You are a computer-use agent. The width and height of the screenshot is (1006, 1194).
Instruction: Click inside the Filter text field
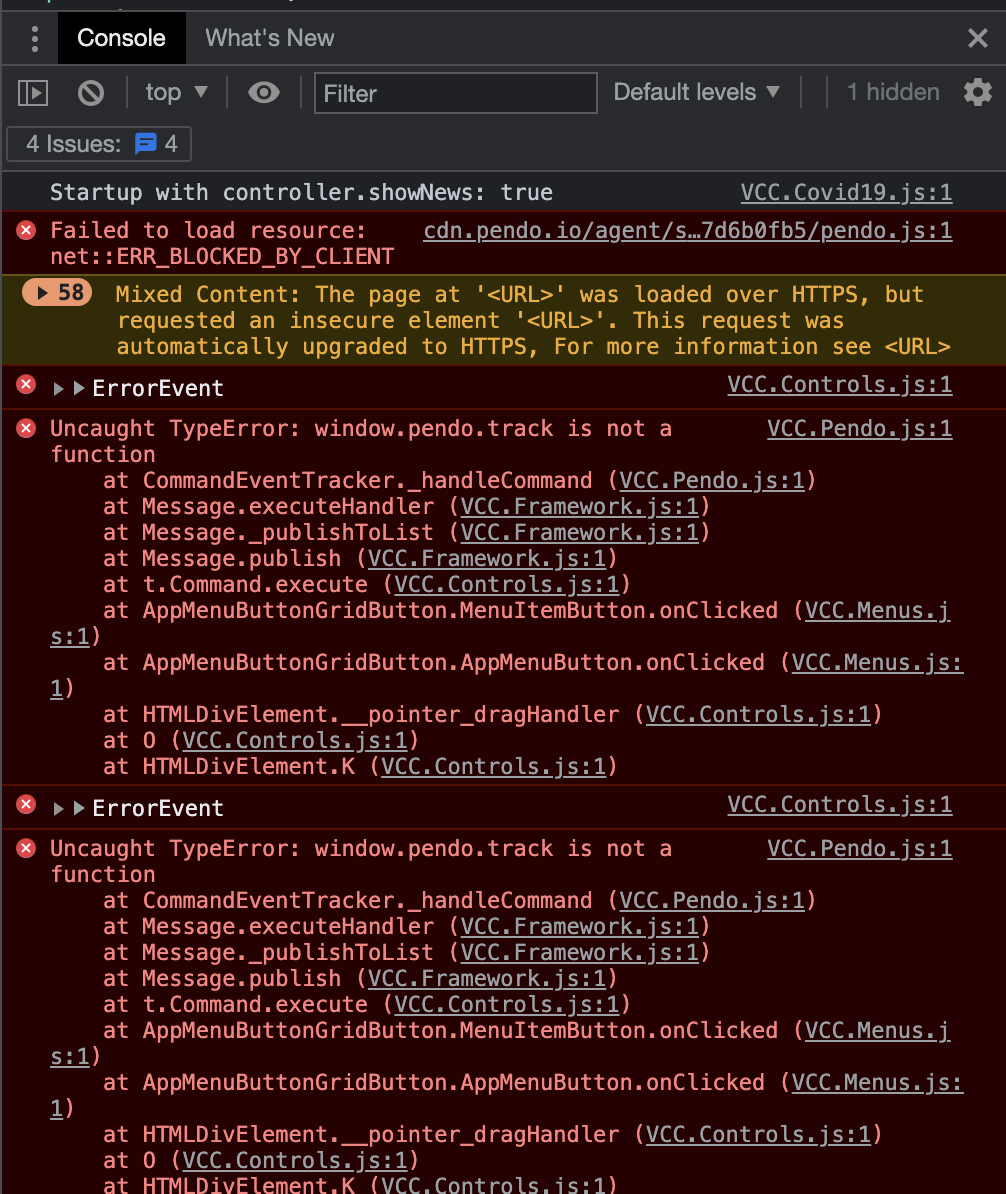coord(455,92)
